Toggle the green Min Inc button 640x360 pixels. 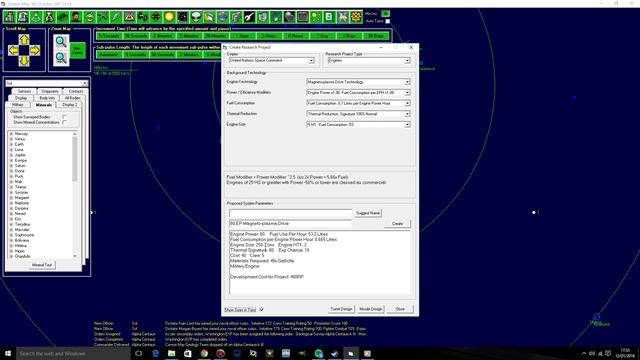pyautogui.click(x=385, y=13)
